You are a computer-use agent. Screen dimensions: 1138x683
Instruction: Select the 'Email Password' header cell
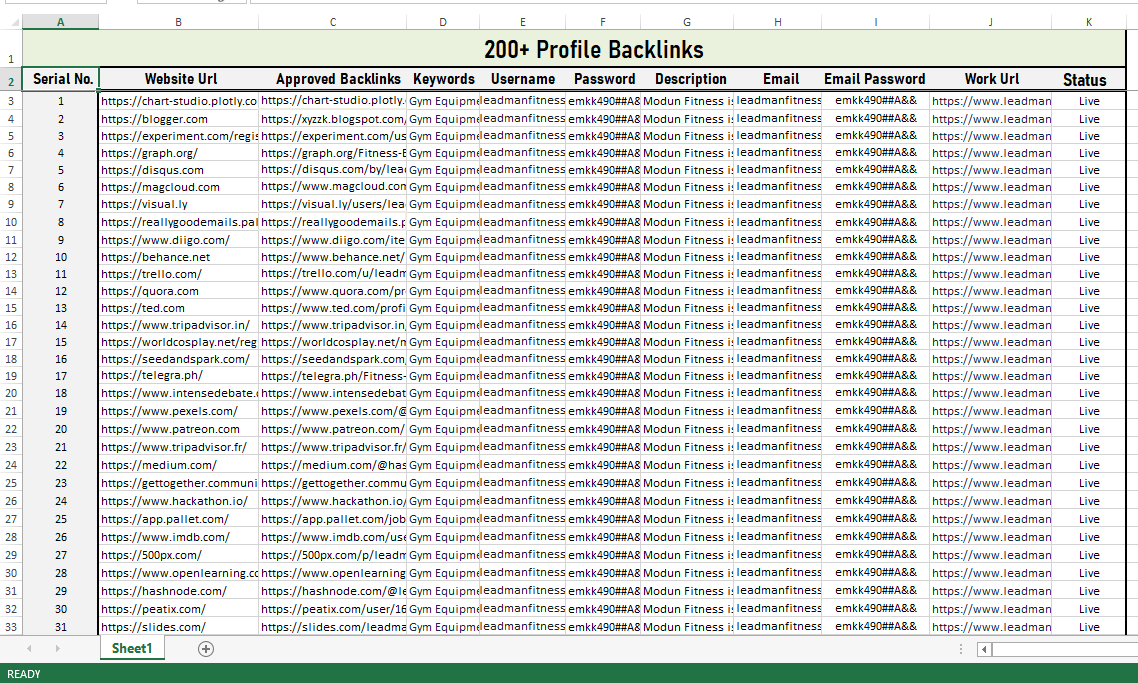(874, 80)
